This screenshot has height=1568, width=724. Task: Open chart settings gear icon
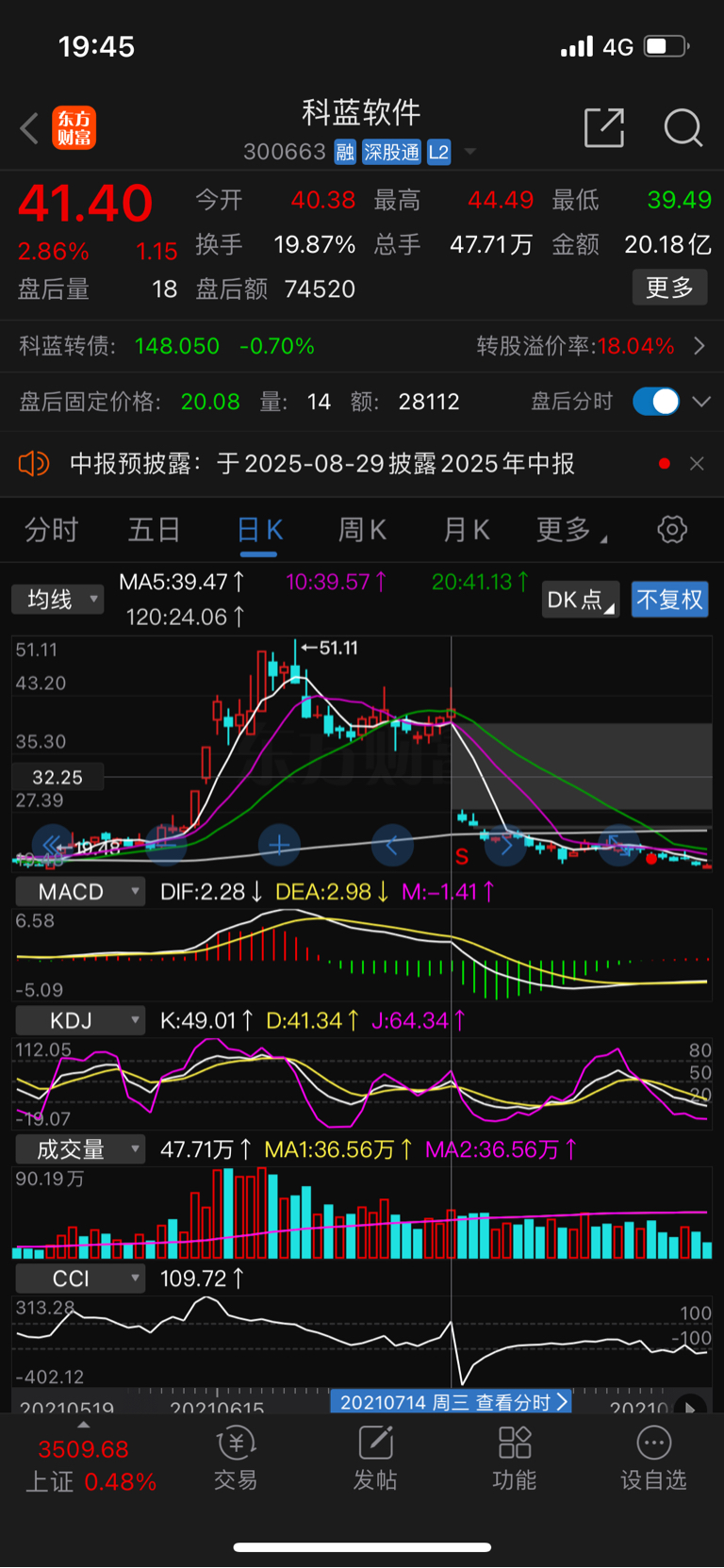click(672, 530)
